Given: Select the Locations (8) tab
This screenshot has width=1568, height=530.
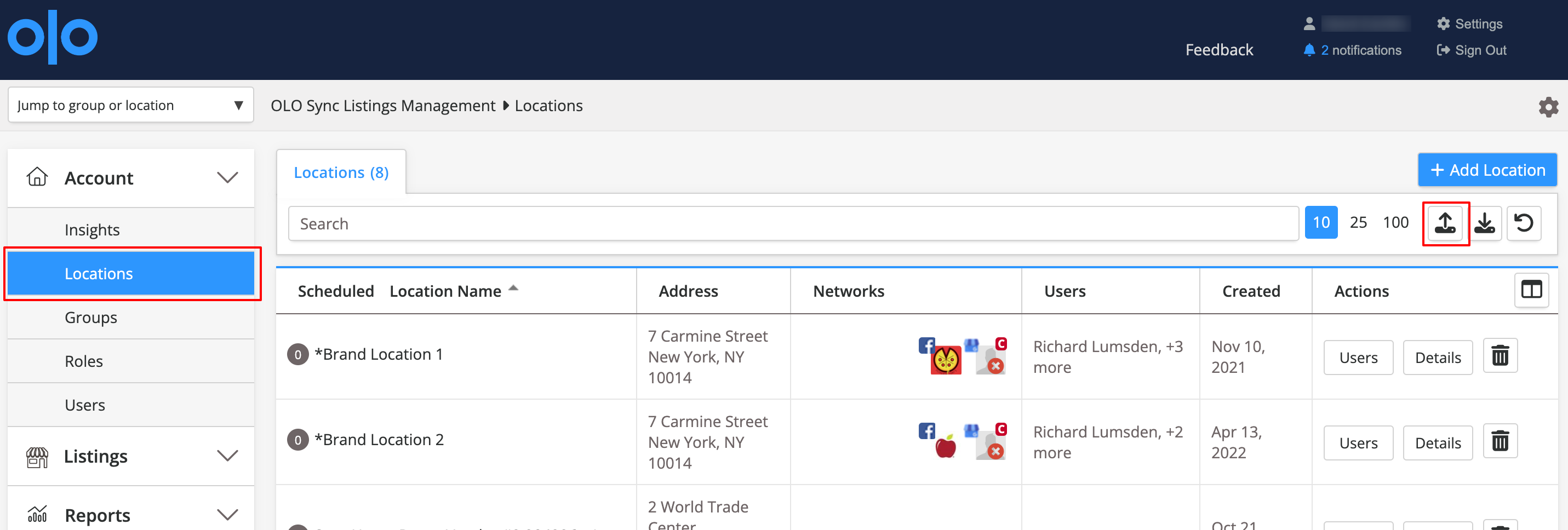Looking at the screenshot, I should click(x=341, y=173).
